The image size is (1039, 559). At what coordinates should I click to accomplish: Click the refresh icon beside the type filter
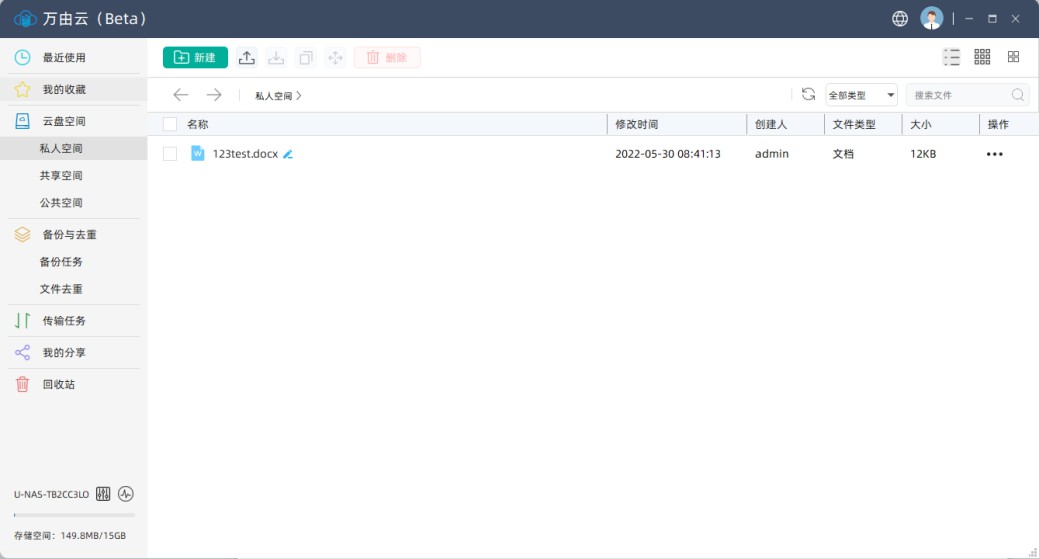(808, 95)
